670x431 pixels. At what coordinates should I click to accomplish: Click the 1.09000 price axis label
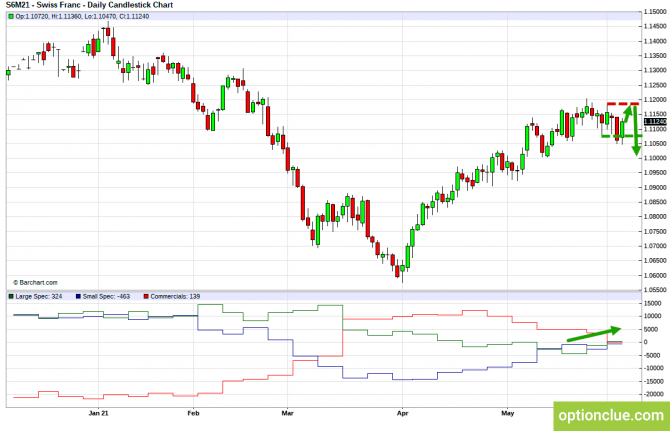pos(655,188)
